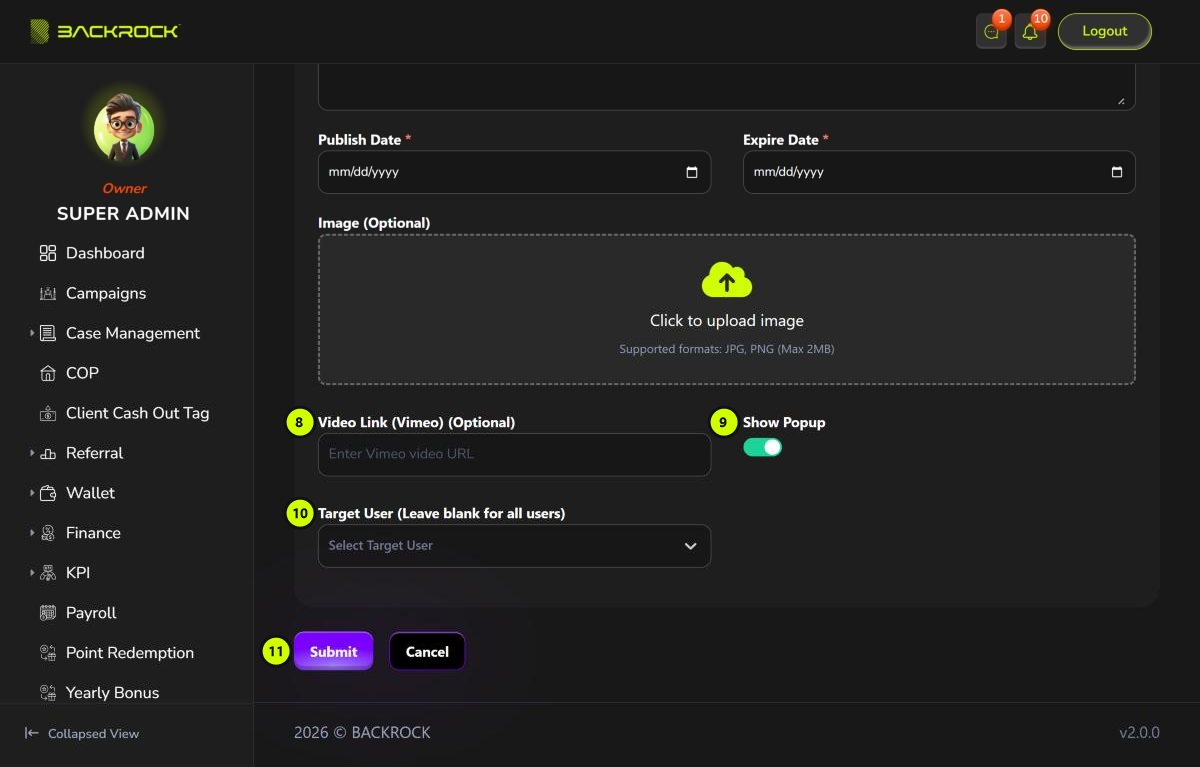Click the Campaigns sidebar icon
This screenshot has height=767, width=1200.
(48, 293)
